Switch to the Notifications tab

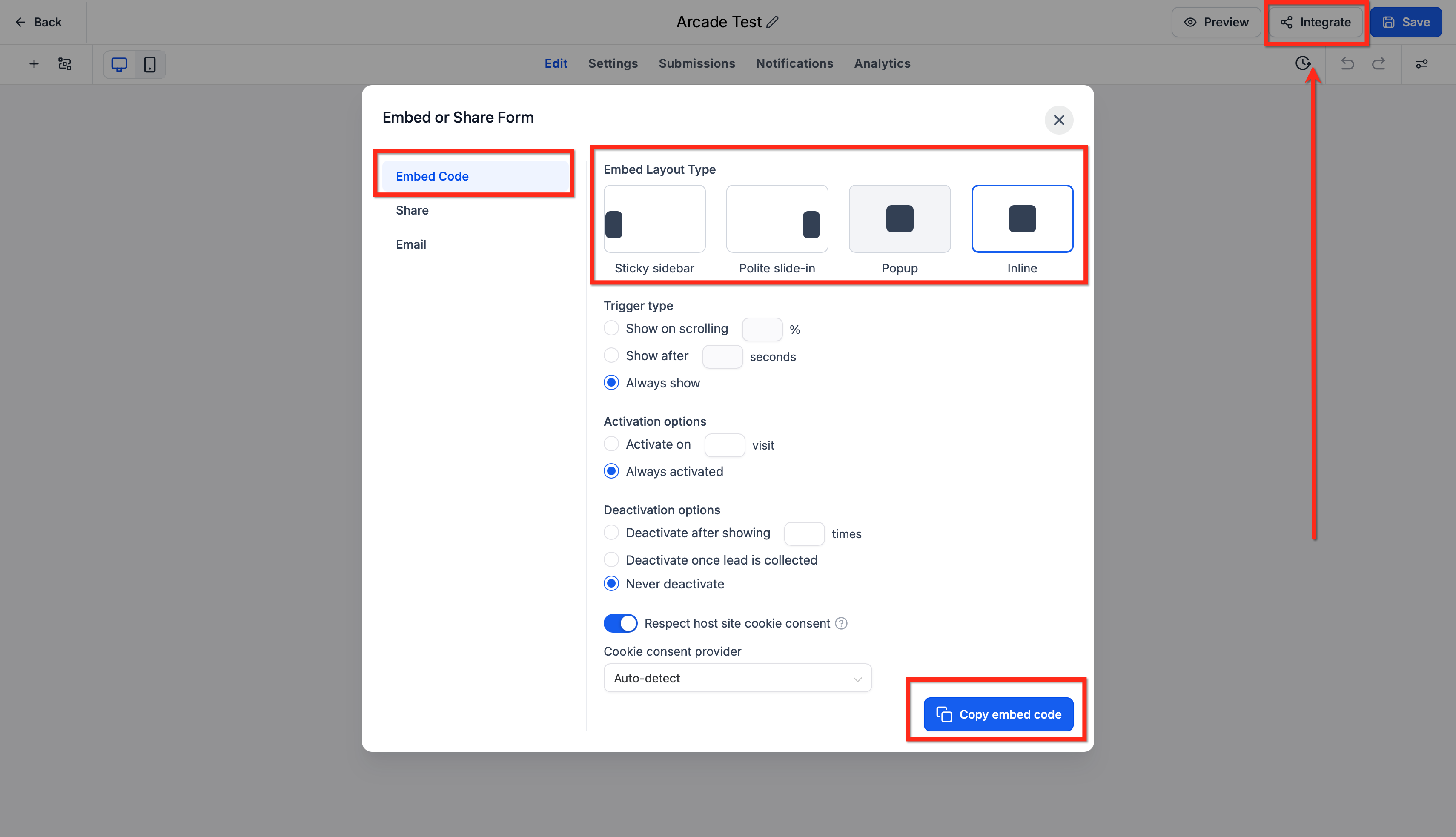pos(794,63)
